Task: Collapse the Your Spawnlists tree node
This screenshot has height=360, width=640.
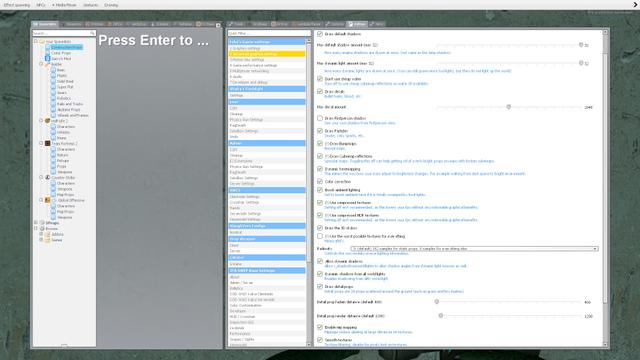Action: tap(36, 41)
